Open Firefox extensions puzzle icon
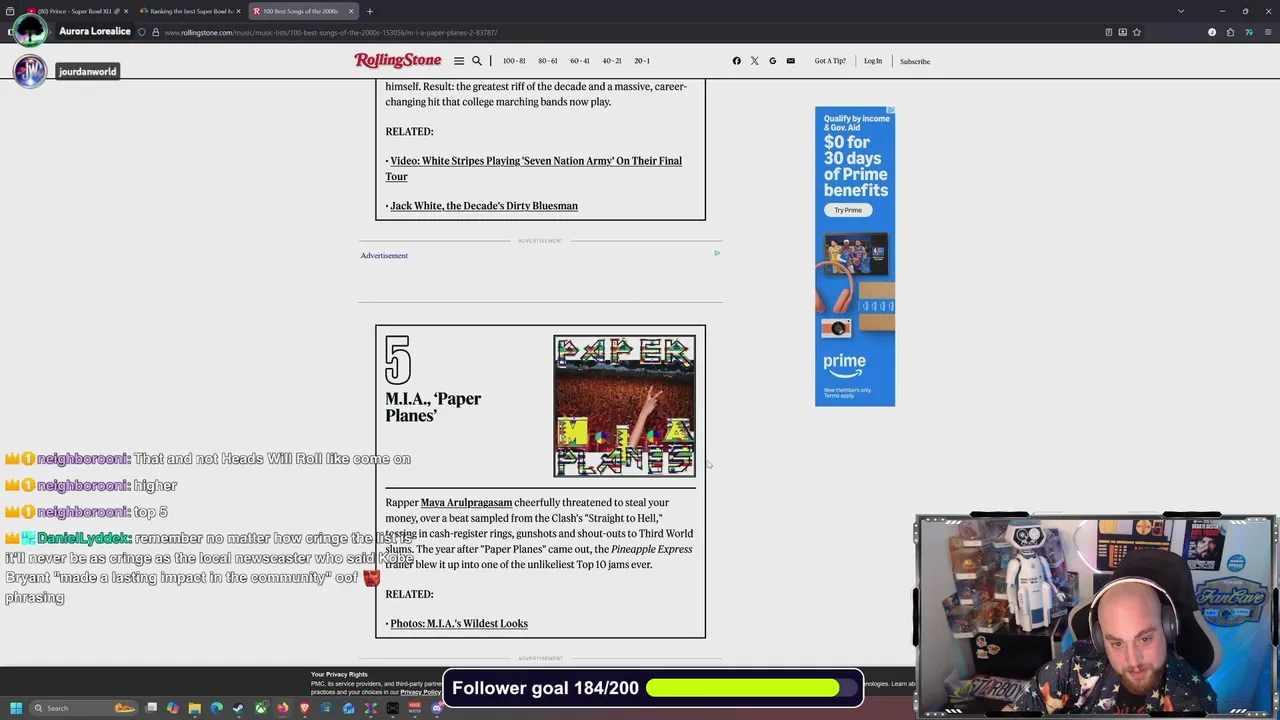This screenshot has height=720, width=1280. coord(1230,32)
